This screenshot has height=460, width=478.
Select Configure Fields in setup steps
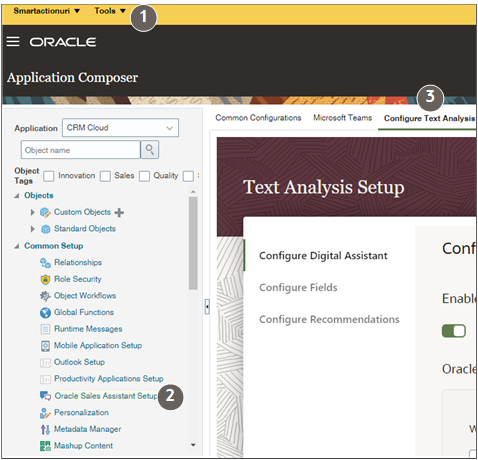click(298, 287)
